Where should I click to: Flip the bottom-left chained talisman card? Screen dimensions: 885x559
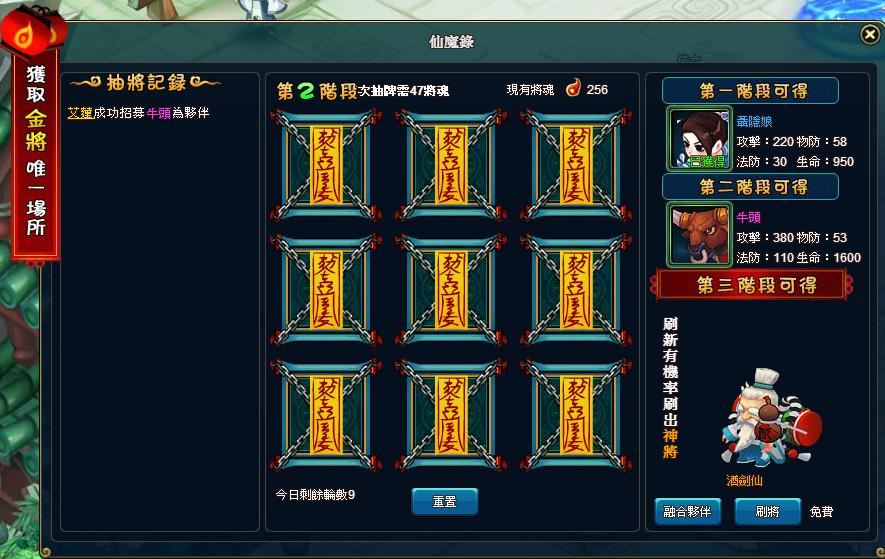[326, 415]
